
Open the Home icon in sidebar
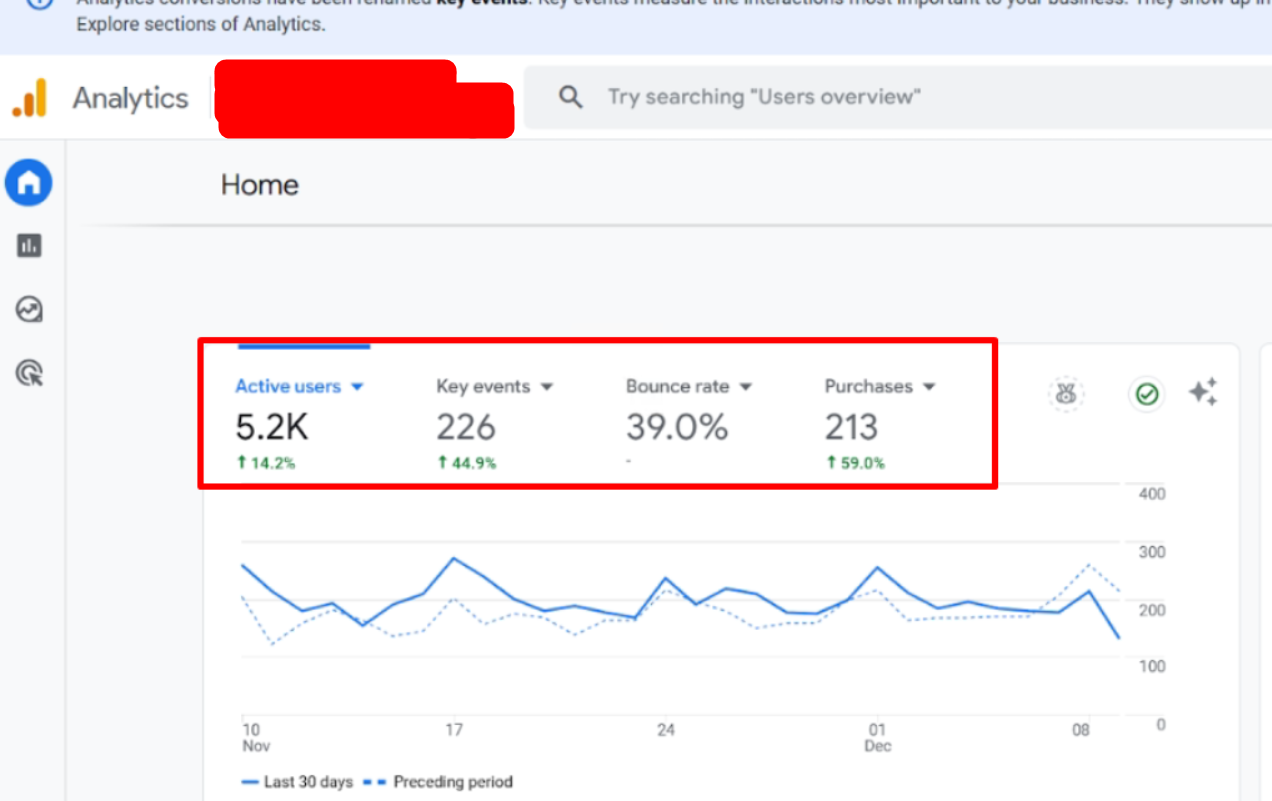tap(29, 183)
